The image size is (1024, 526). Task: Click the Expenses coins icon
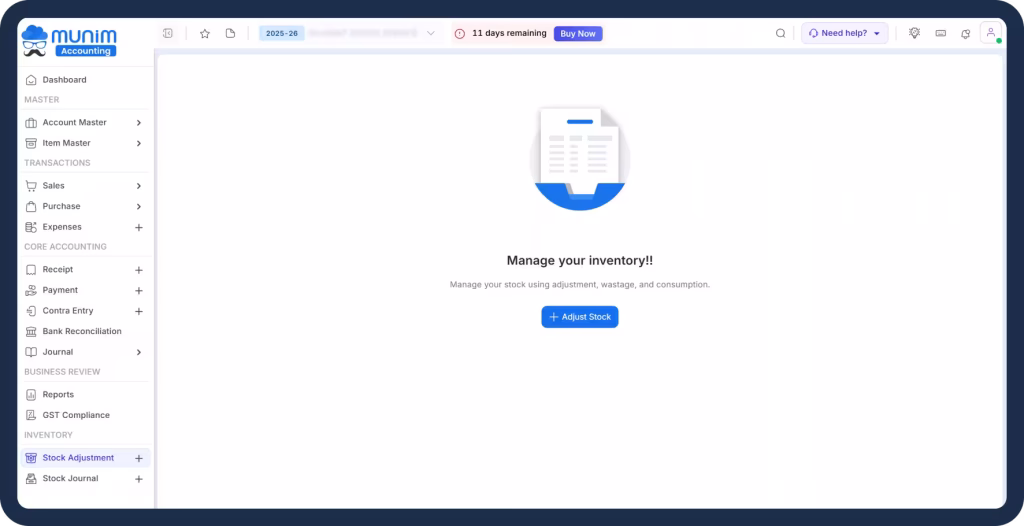[x=31, y=227]
